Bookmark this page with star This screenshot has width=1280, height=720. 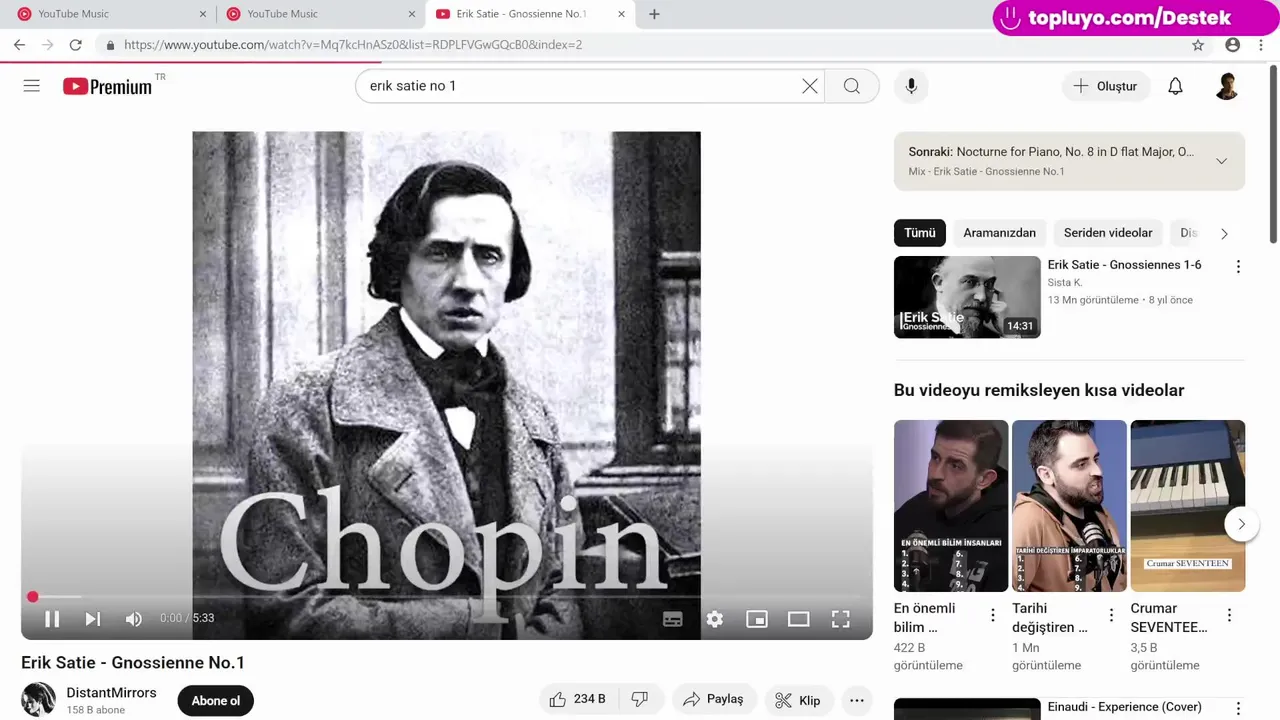(1198, 45)
